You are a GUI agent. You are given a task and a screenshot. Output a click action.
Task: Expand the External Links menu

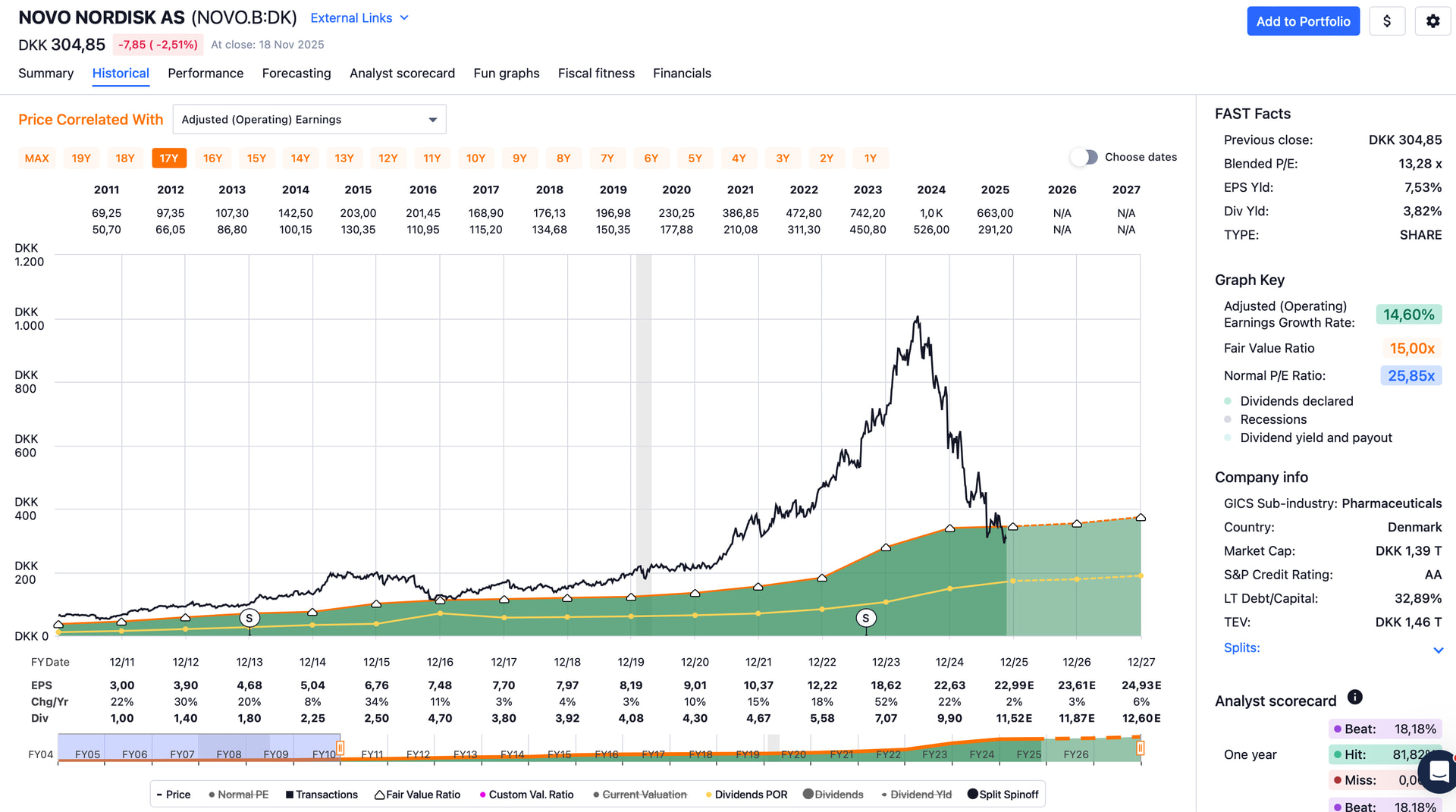coord(359,17)
